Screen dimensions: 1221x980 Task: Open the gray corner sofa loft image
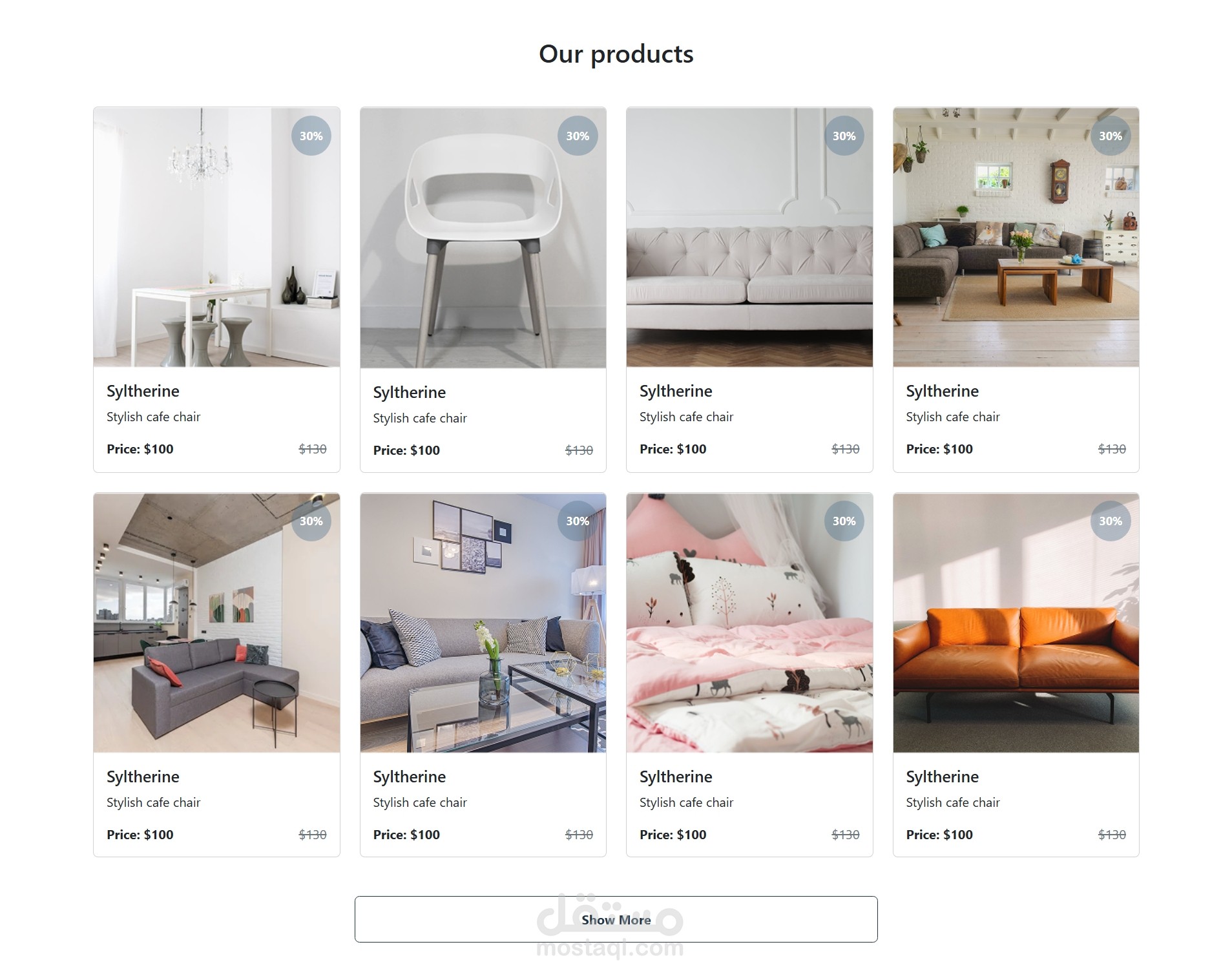pos(216,623)
